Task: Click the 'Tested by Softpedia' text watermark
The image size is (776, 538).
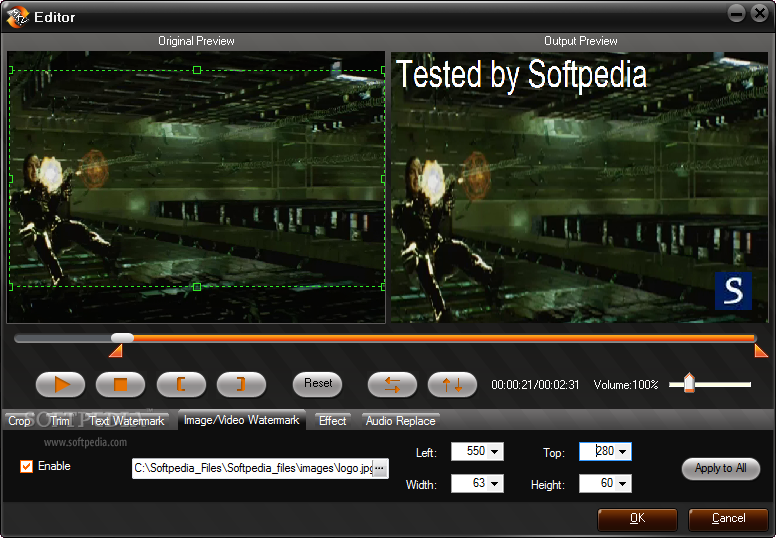Action: (x=522, y=75)
